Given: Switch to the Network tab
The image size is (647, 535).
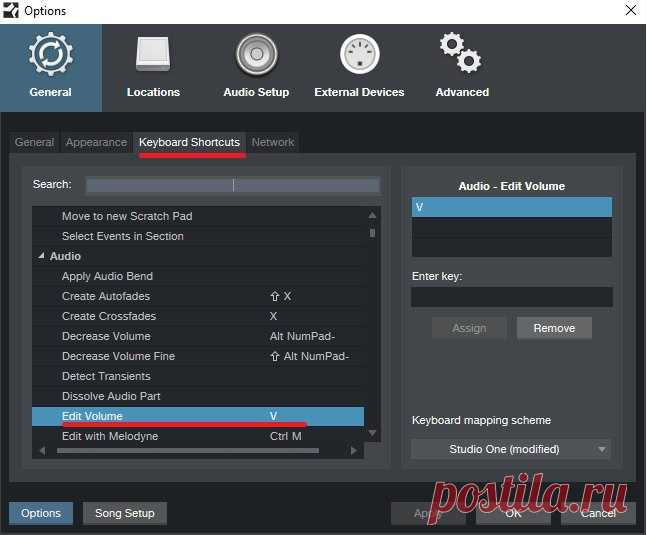Looking at the screenshot, I should tap(273, 142).
